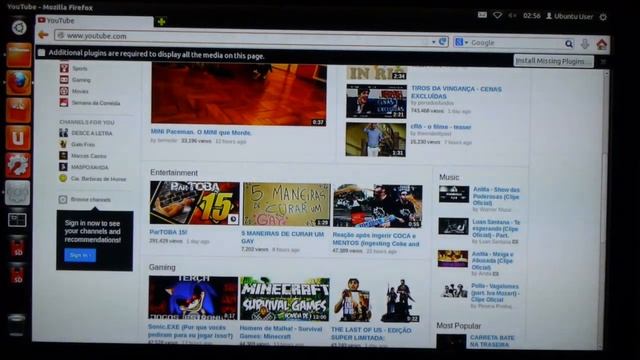Reload the page with the refresh icon
Image resolution: width=640 pixels, height=360 pixels.
click(442, 42)
